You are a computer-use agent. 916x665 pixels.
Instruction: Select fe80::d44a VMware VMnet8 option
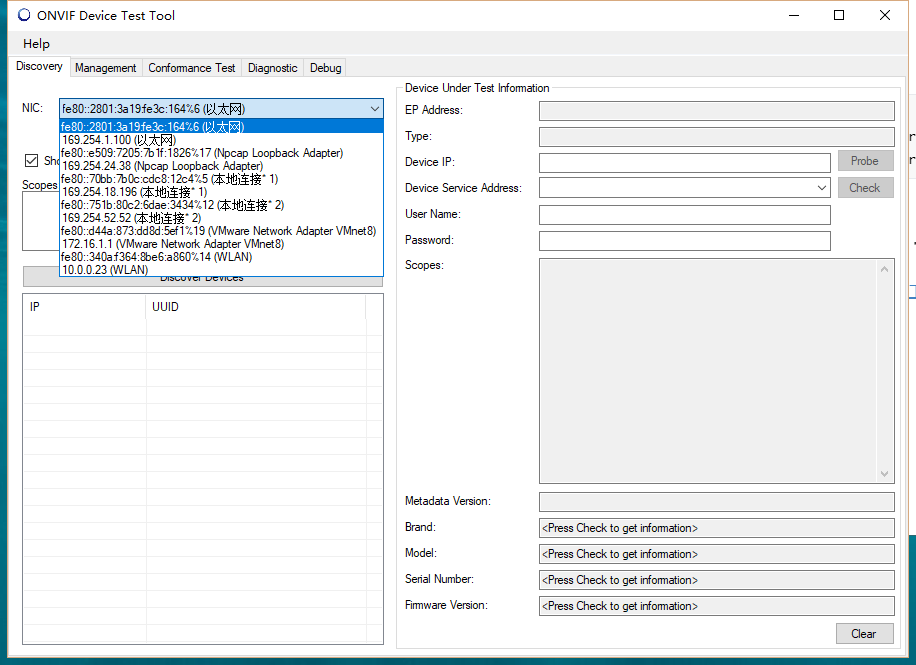[222, 231]
